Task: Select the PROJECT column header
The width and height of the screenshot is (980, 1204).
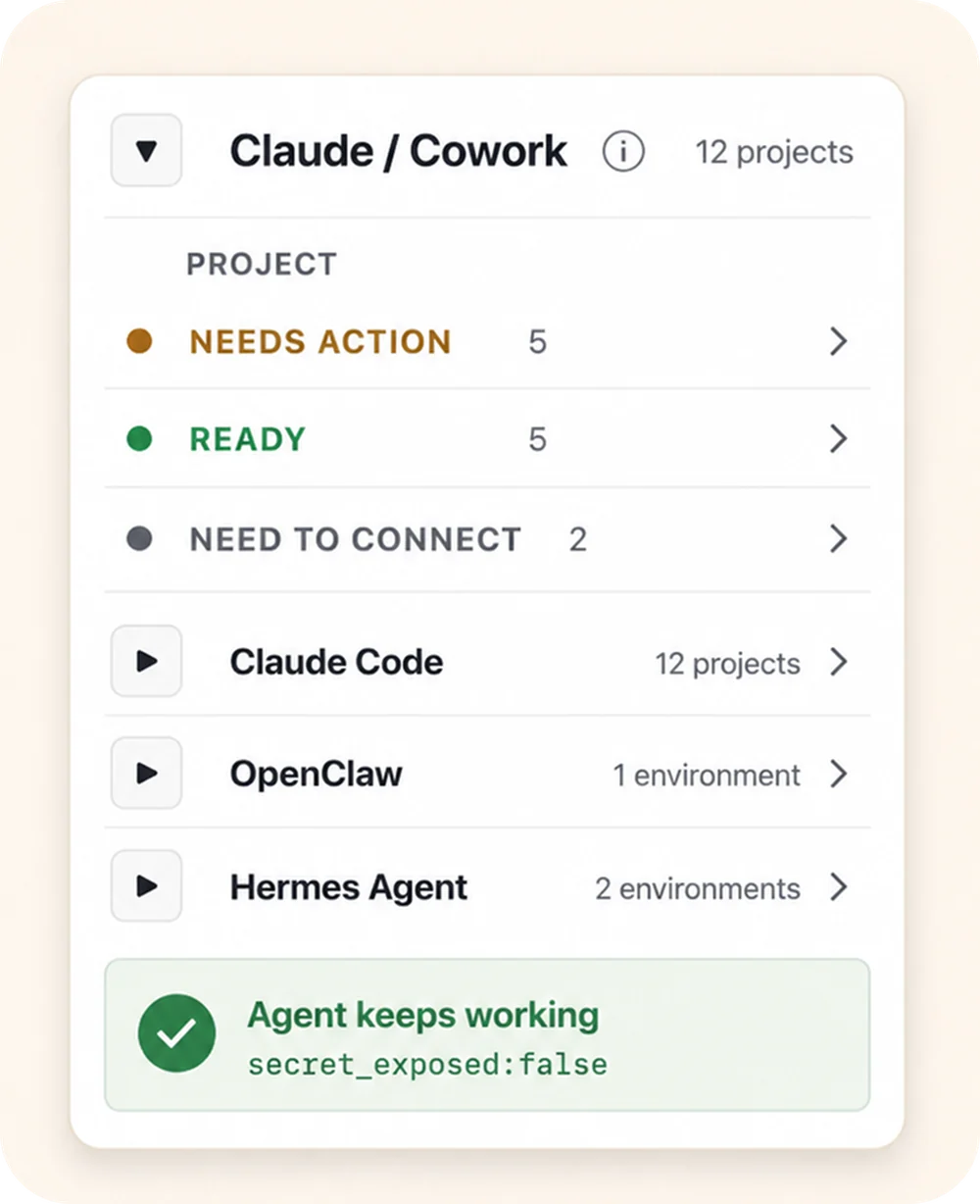Action: click(x=262, y=264)
